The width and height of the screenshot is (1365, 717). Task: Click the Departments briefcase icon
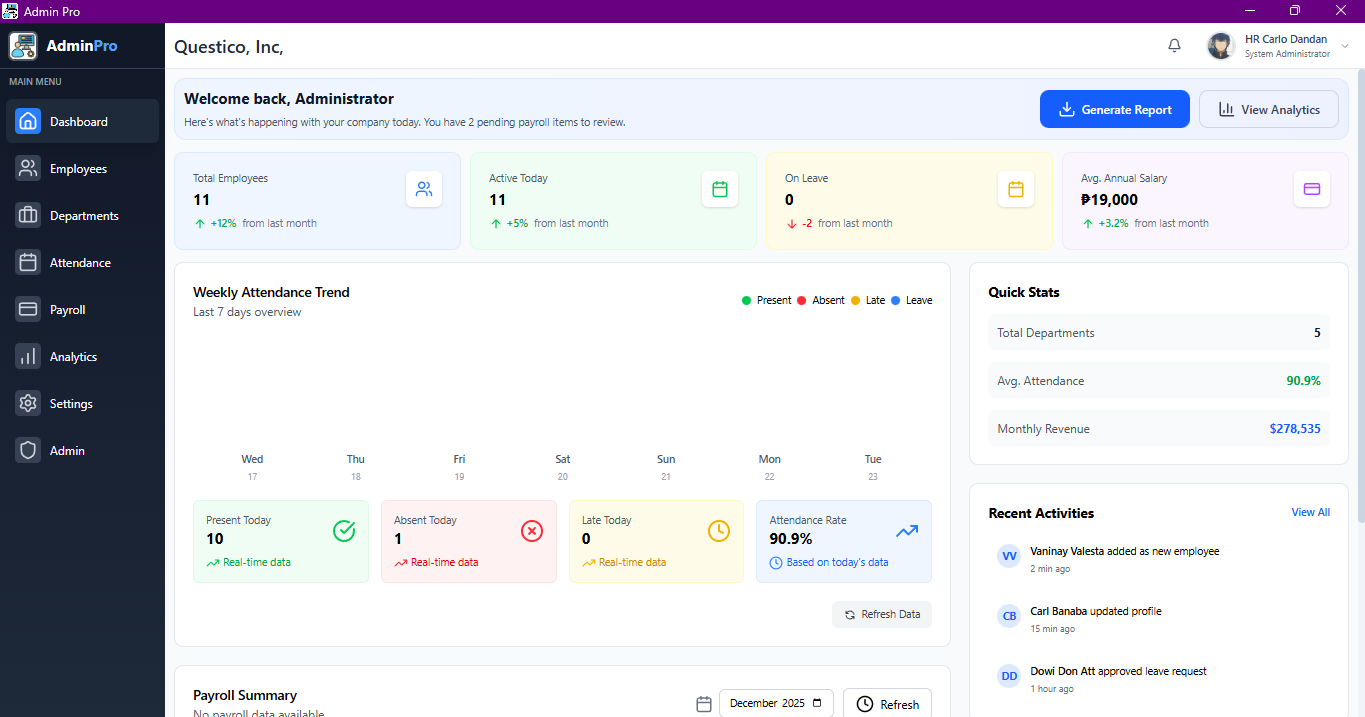point(28,215)
